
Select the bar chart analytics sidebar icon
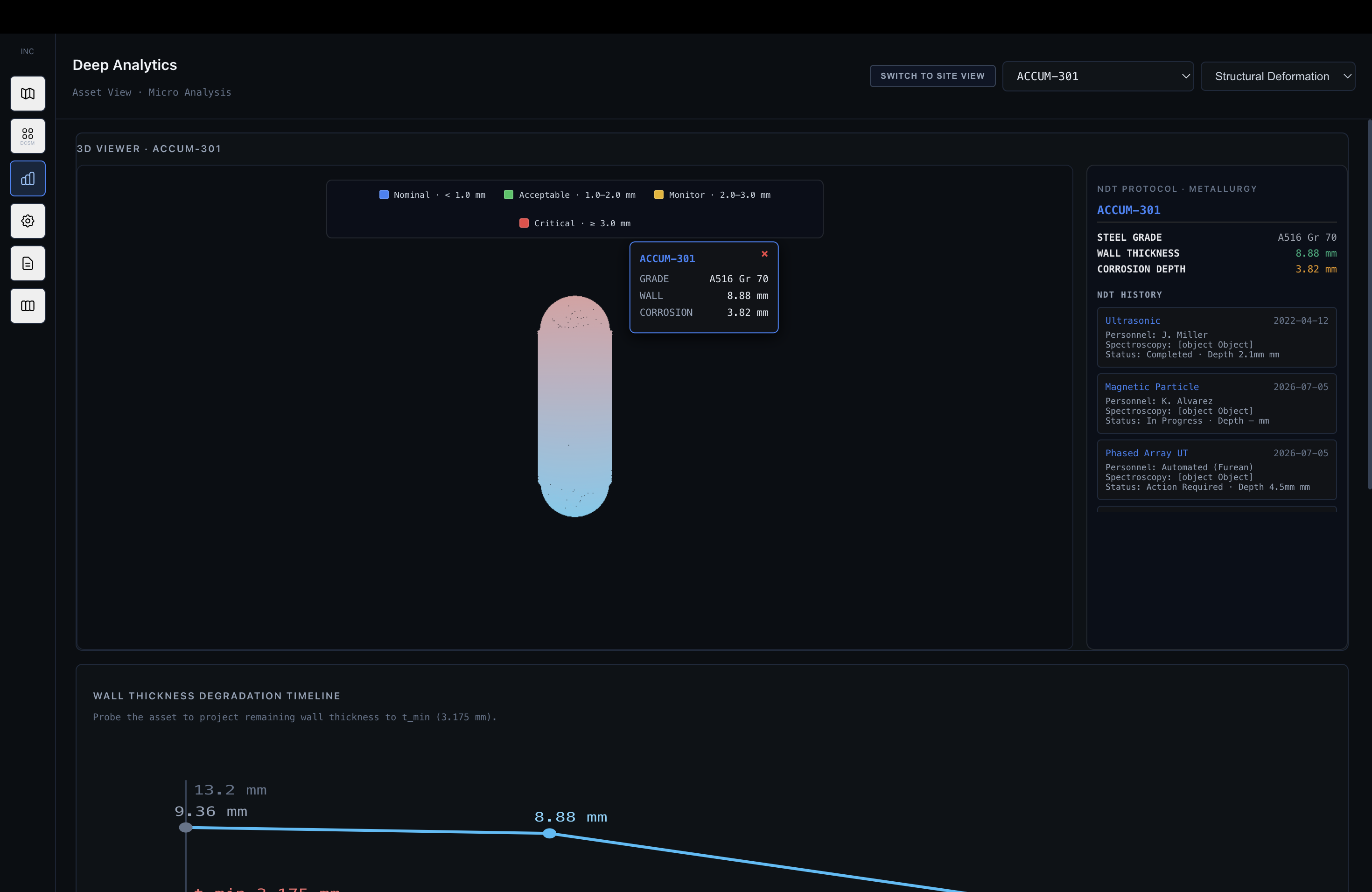[x=28, y=179]
